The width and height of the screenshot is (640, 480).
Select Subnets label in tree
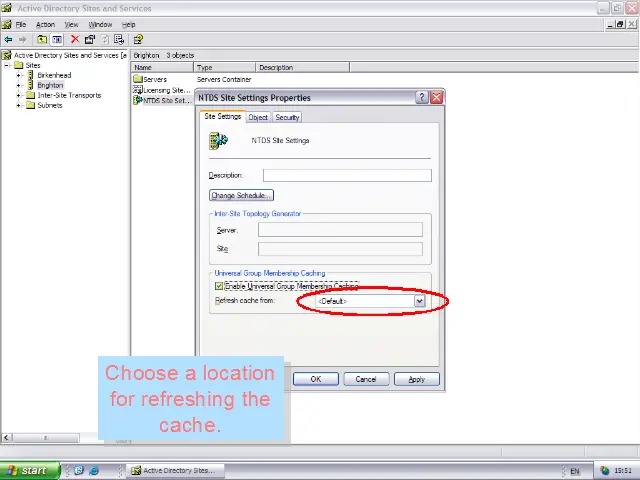[50, 105]
